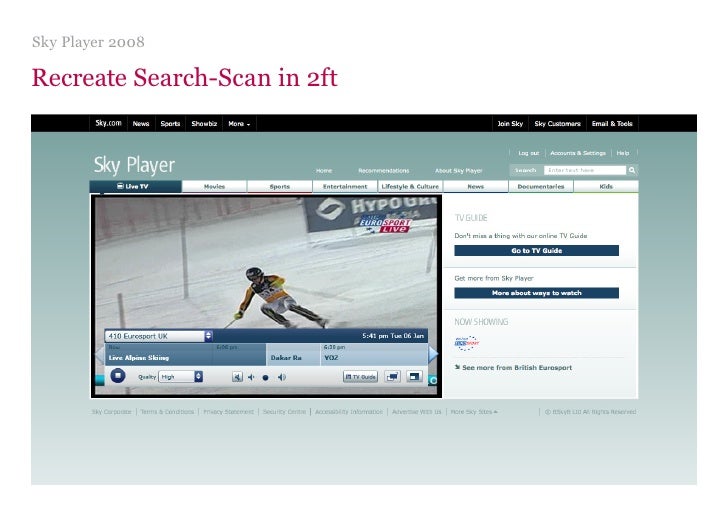This screenshot has height=515, width=728.
Task: Expand More Sky Sites in the footer
Action: pyautogui.click(x=474, y=411)
